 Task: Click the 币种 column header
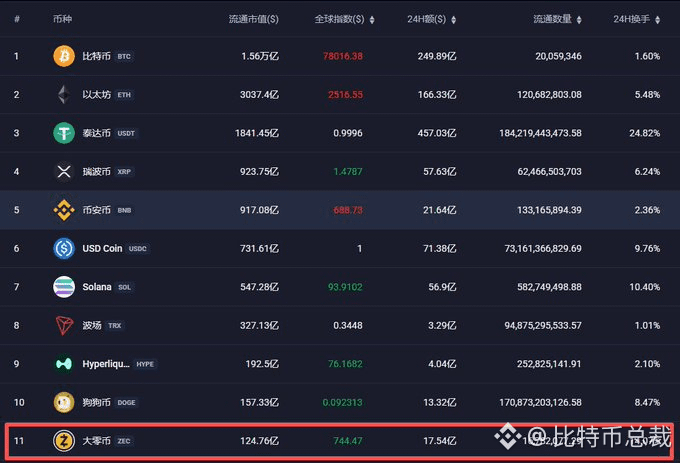tap(62, 19)
